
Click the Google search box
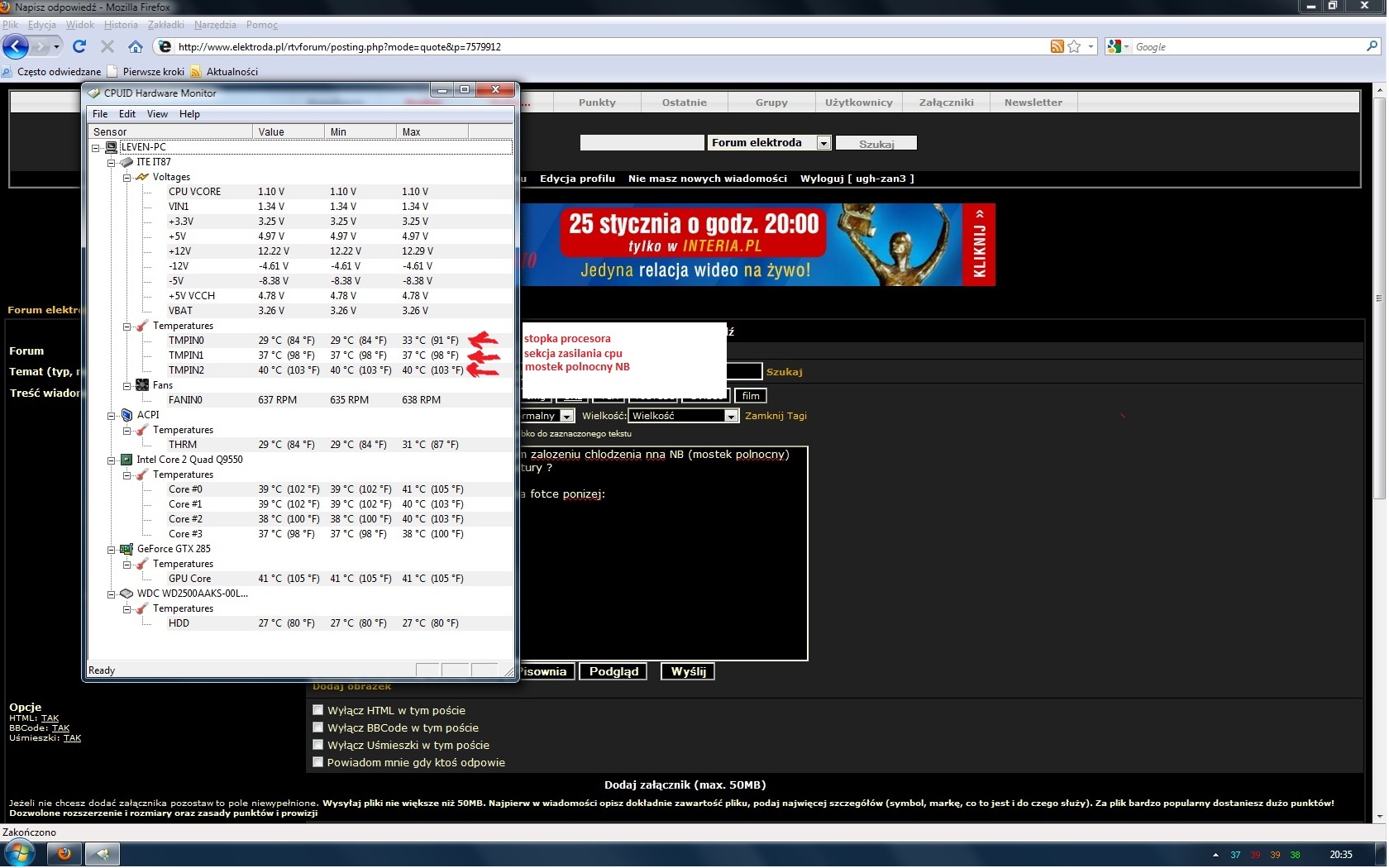(1247, 47)
